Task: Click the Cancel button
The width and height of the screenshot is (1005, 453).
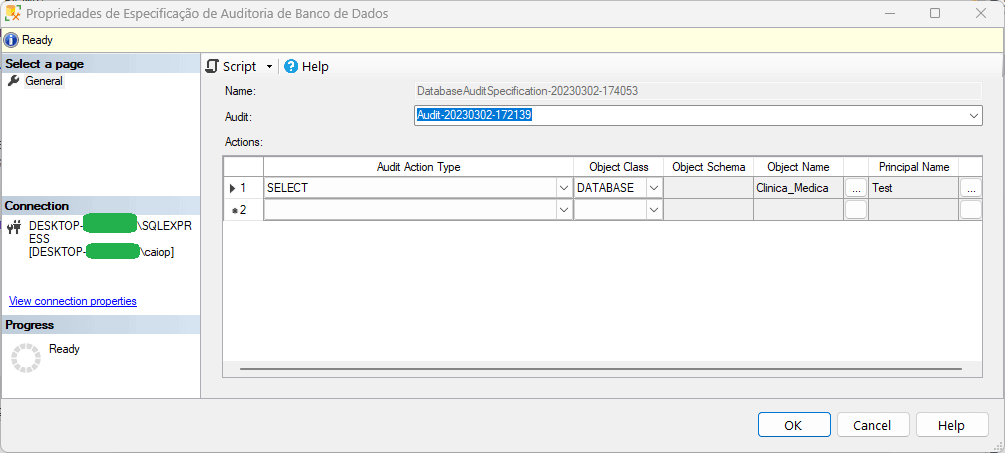Action: pyautogui.click(x=872, y=425)
